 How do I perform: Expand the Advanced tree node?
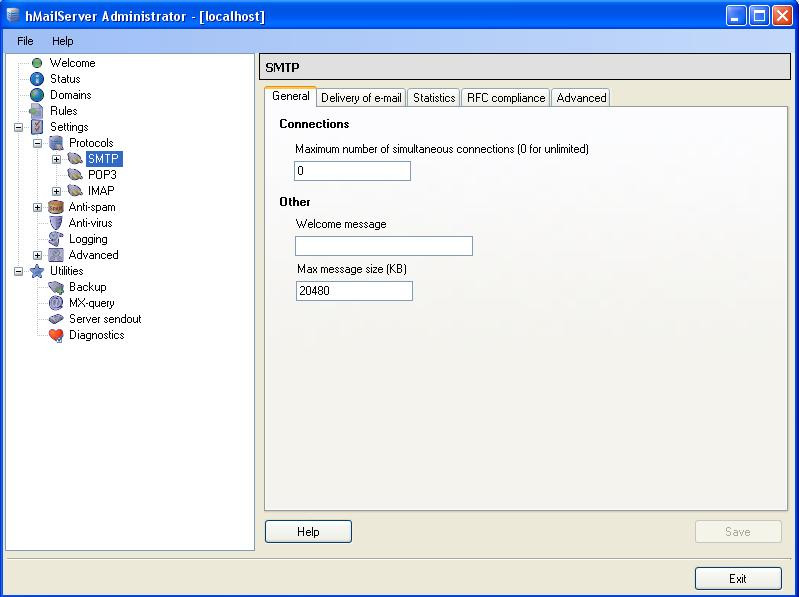(37, 255)
